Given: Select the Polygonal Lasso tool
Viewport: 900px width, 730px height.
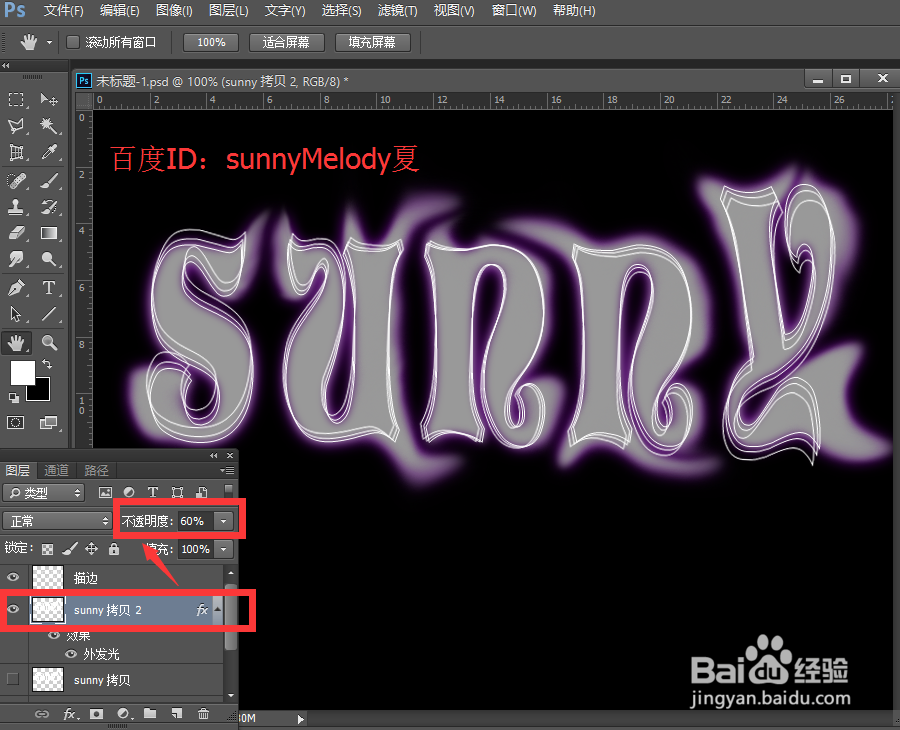Looking at the screenshot, I should click(16, 126).
